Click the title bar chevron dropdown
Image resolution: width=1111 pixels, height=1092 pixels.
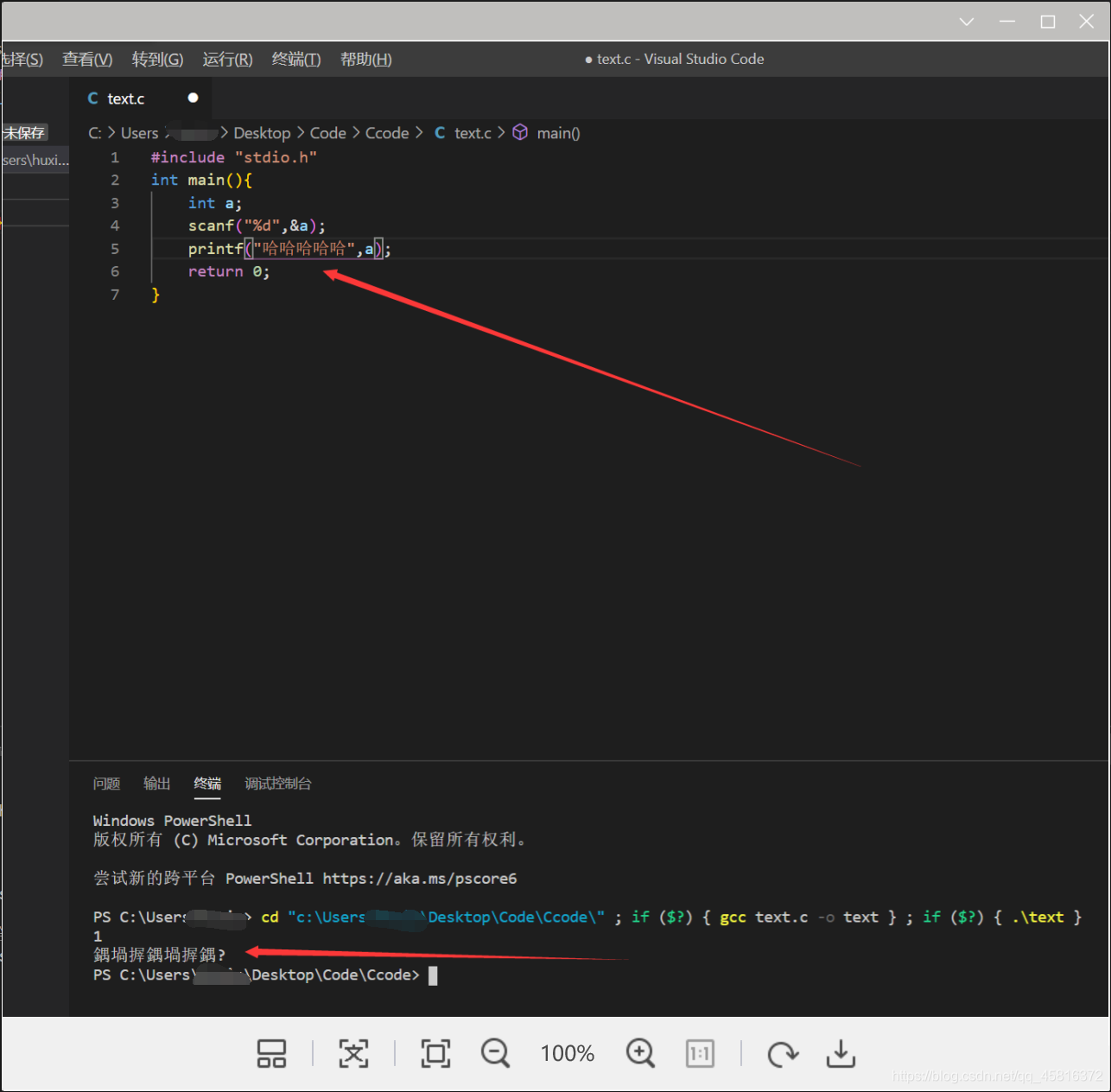(967, 22)
